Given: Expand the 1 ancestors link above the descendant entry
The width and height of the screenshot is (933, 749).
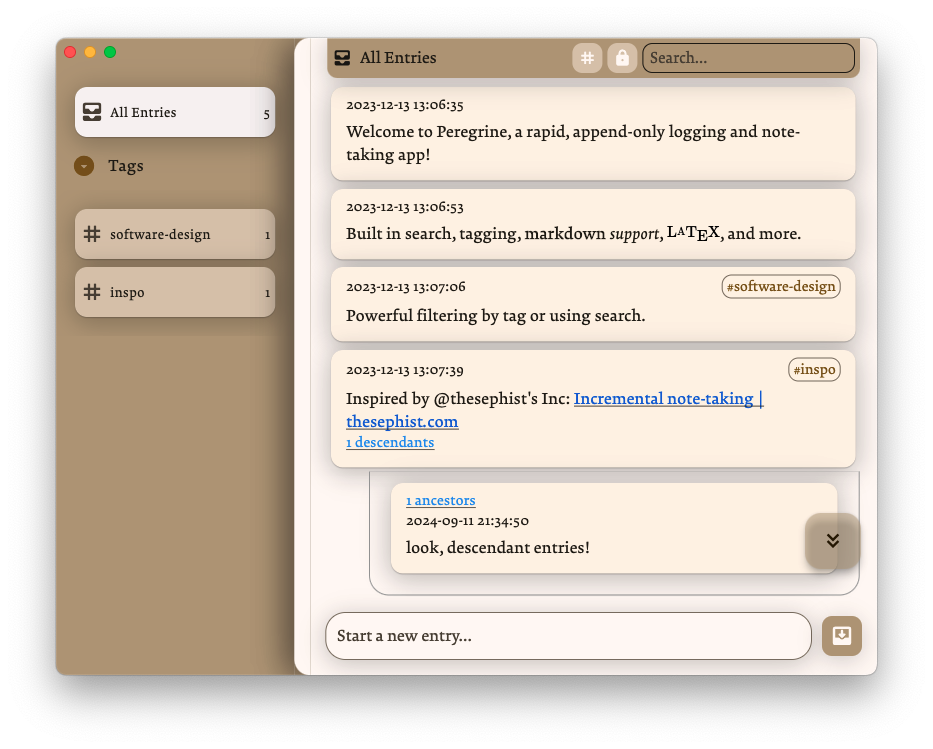Looking at the screenshot, I should 440,500.
